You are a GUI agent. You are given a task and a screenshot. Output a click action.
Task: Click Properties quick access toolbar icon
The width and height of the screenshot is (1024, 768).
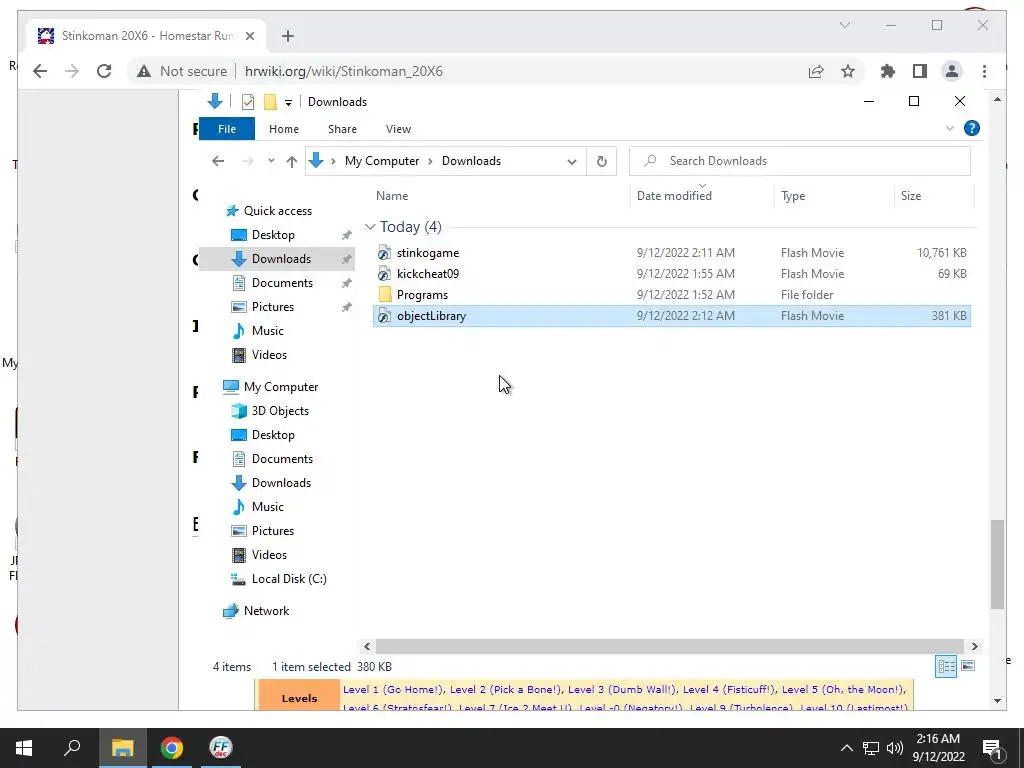[x=248, y=102]
